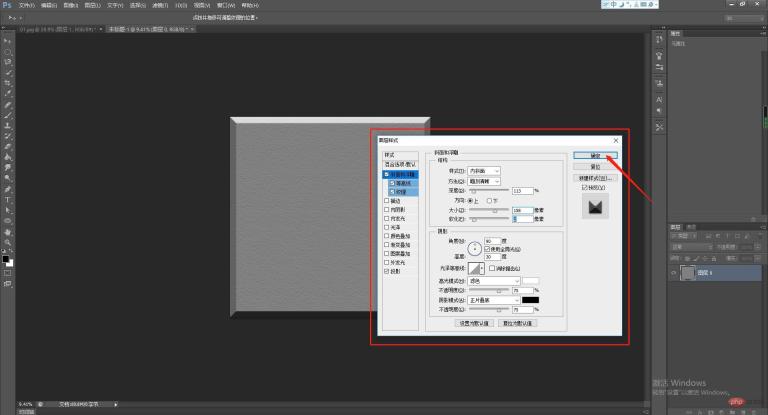Toggle the Use Global Light checkbox
Screen dimensions: 768x415
pyautogui.click(x=487, y=248)
